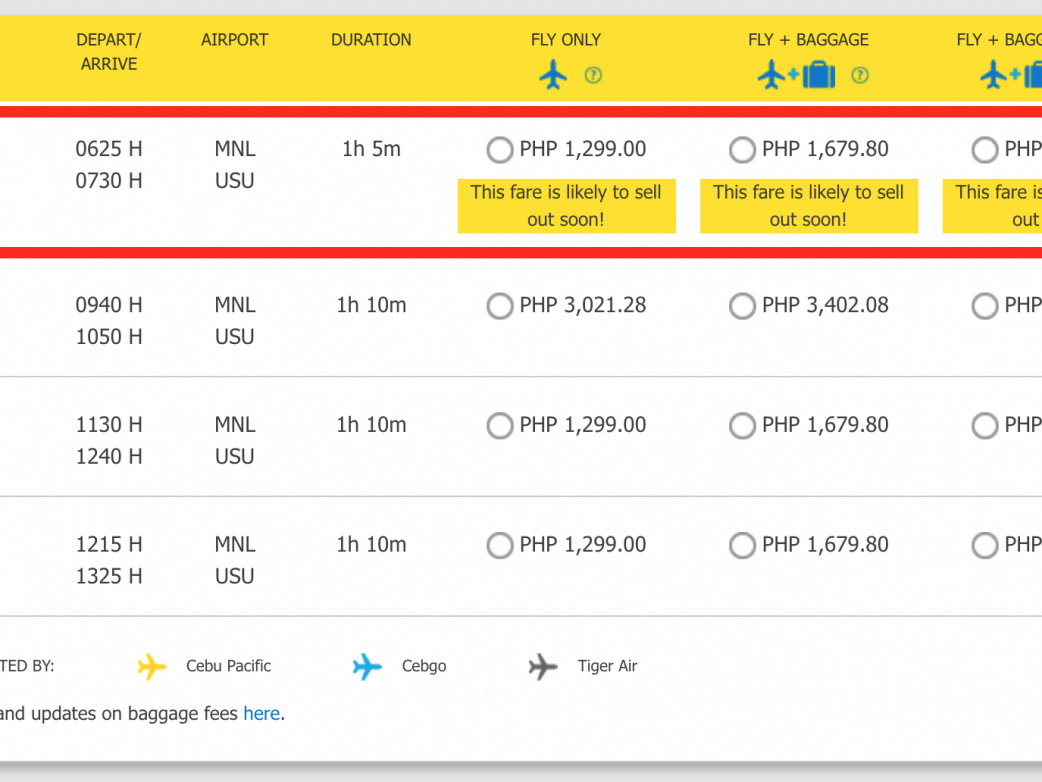Click the blue Cebgo plane icon
Screen dimensions: 1042x782
coord(367,666)
